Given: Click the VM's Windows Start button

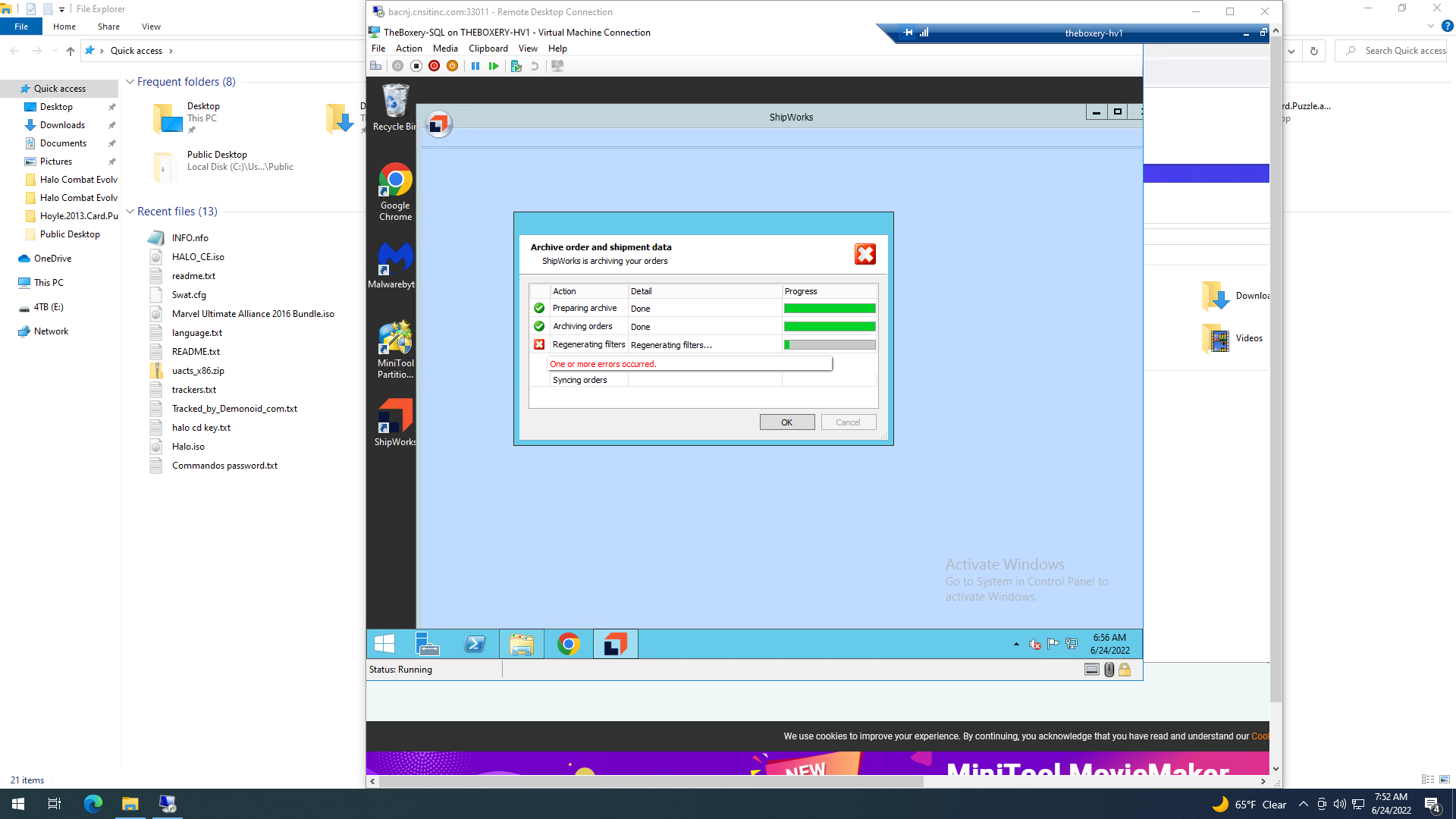Looking at the screenshot, I should (384, 644).
